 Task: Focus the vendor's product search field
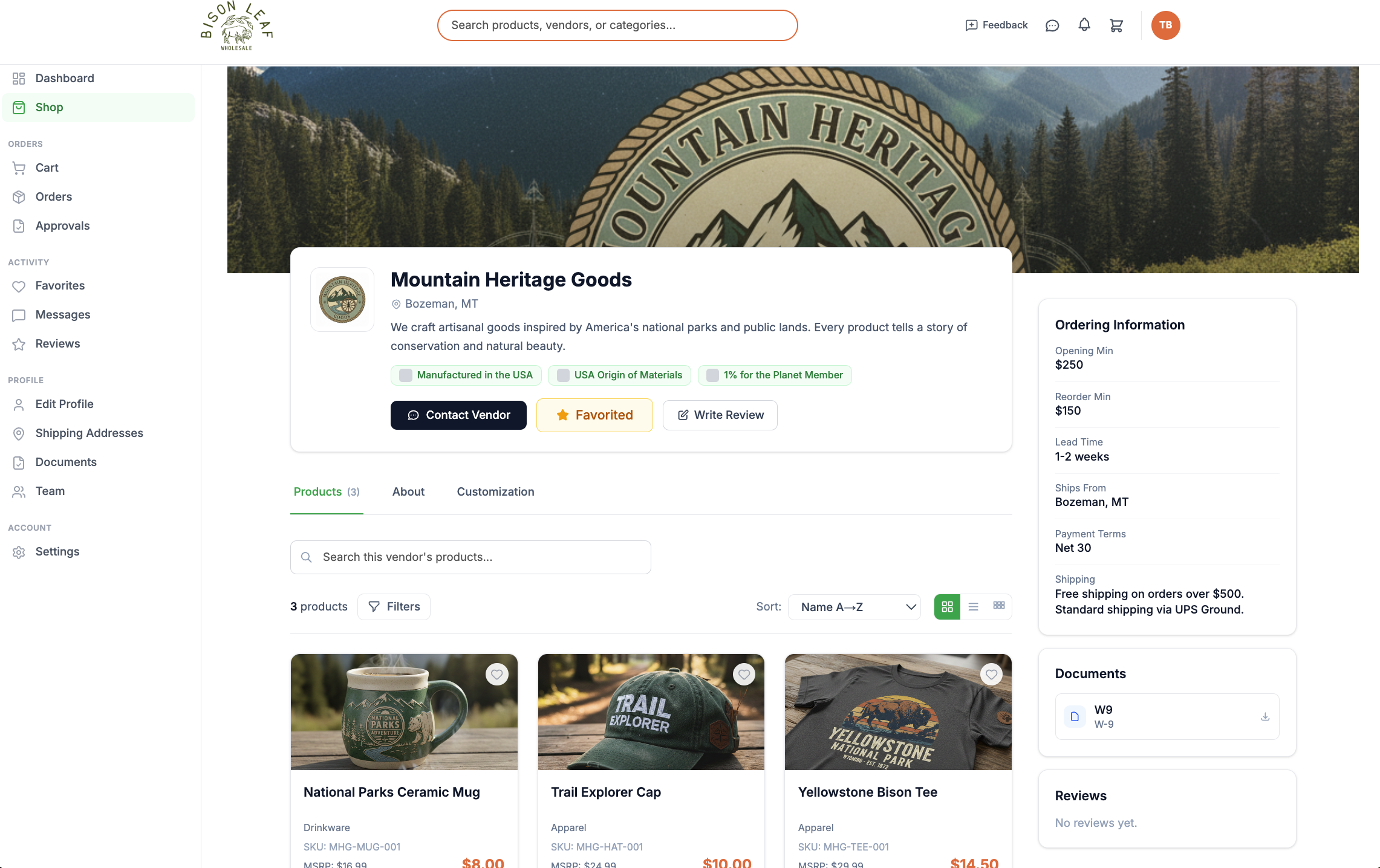(x=470, y=557)
